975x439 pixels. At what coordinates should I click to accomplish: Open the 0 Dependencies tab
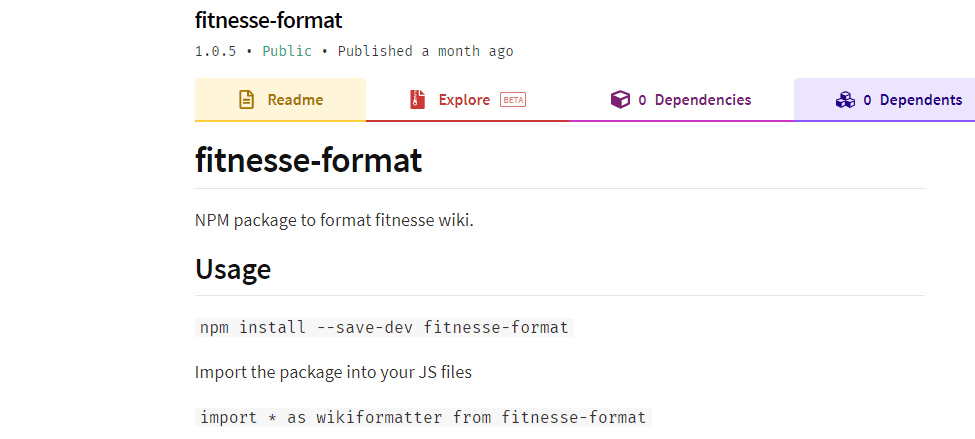(x=682, y=99)
